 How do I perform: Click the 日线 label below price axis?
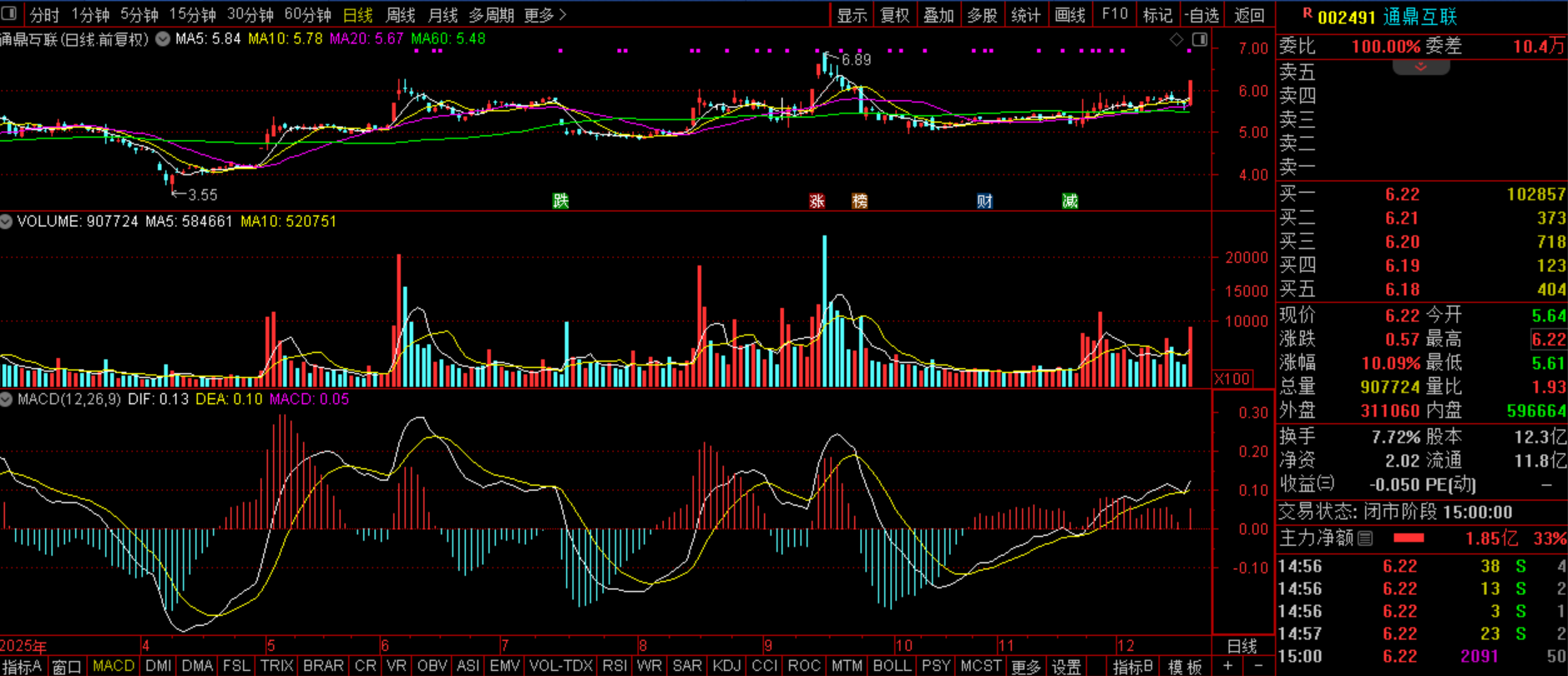coord(1242,646)
